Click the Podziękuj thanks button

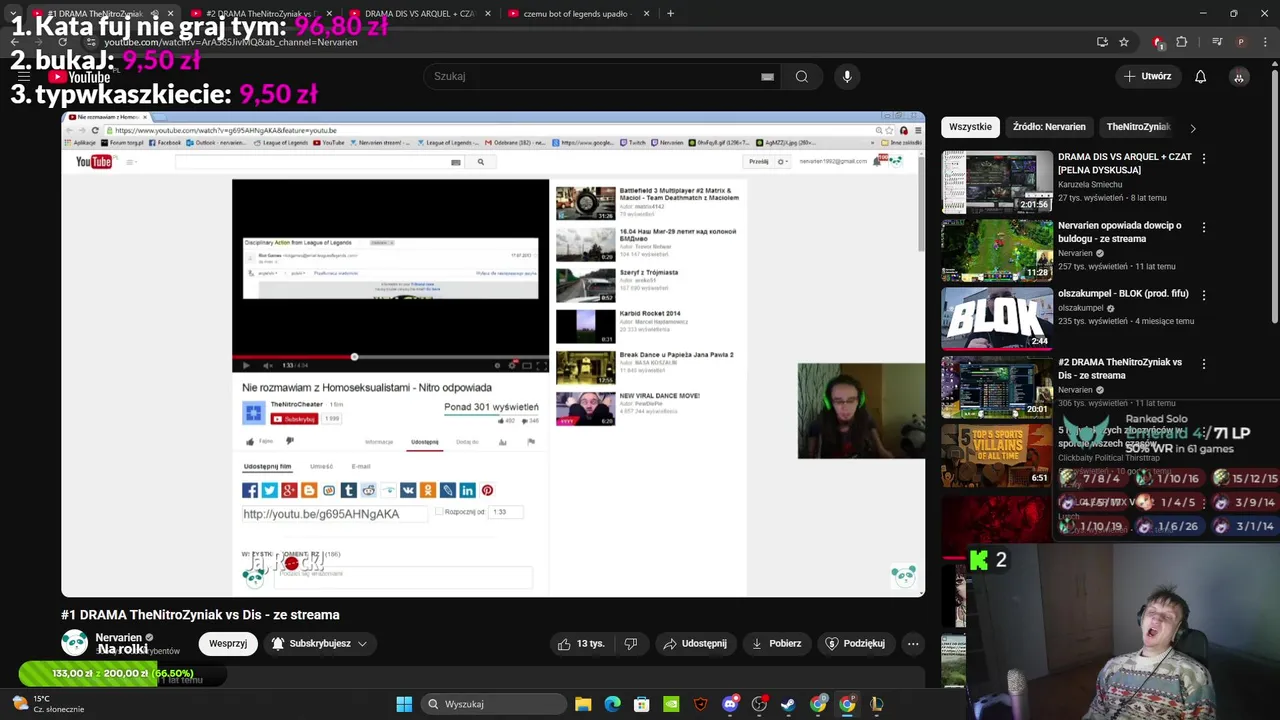(855, 644)
